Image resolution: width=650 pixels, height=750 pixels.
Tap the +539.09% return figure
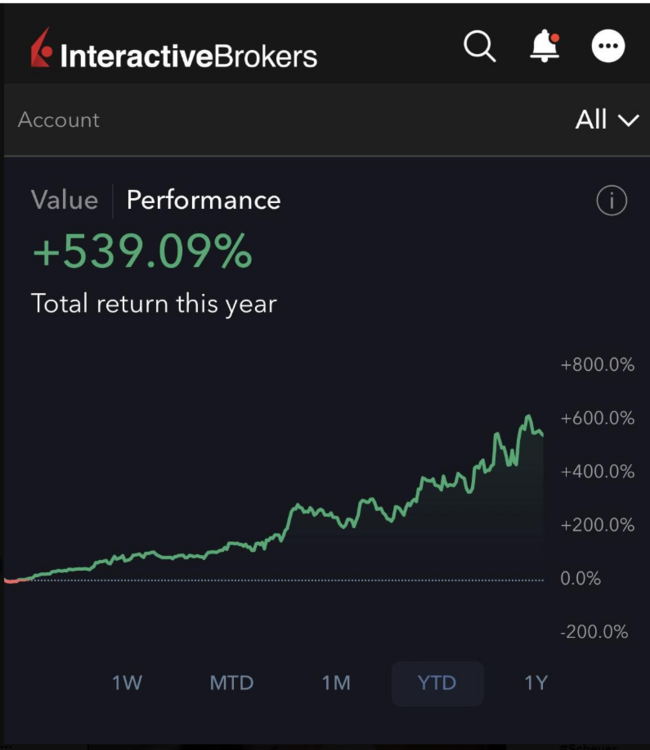142,251
